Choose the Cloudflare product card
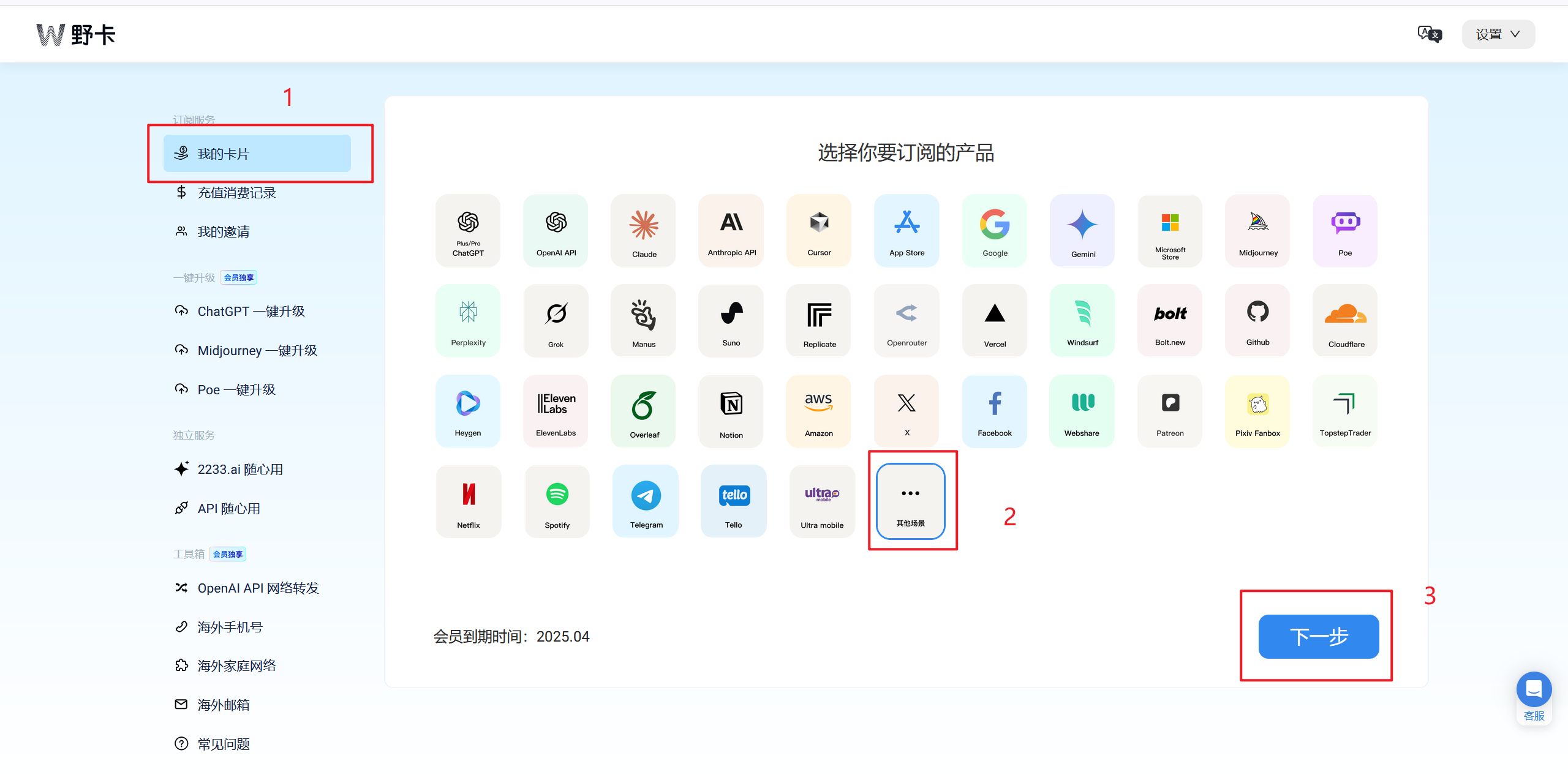The image size is (1568, 783). (x=1345, y=321)
